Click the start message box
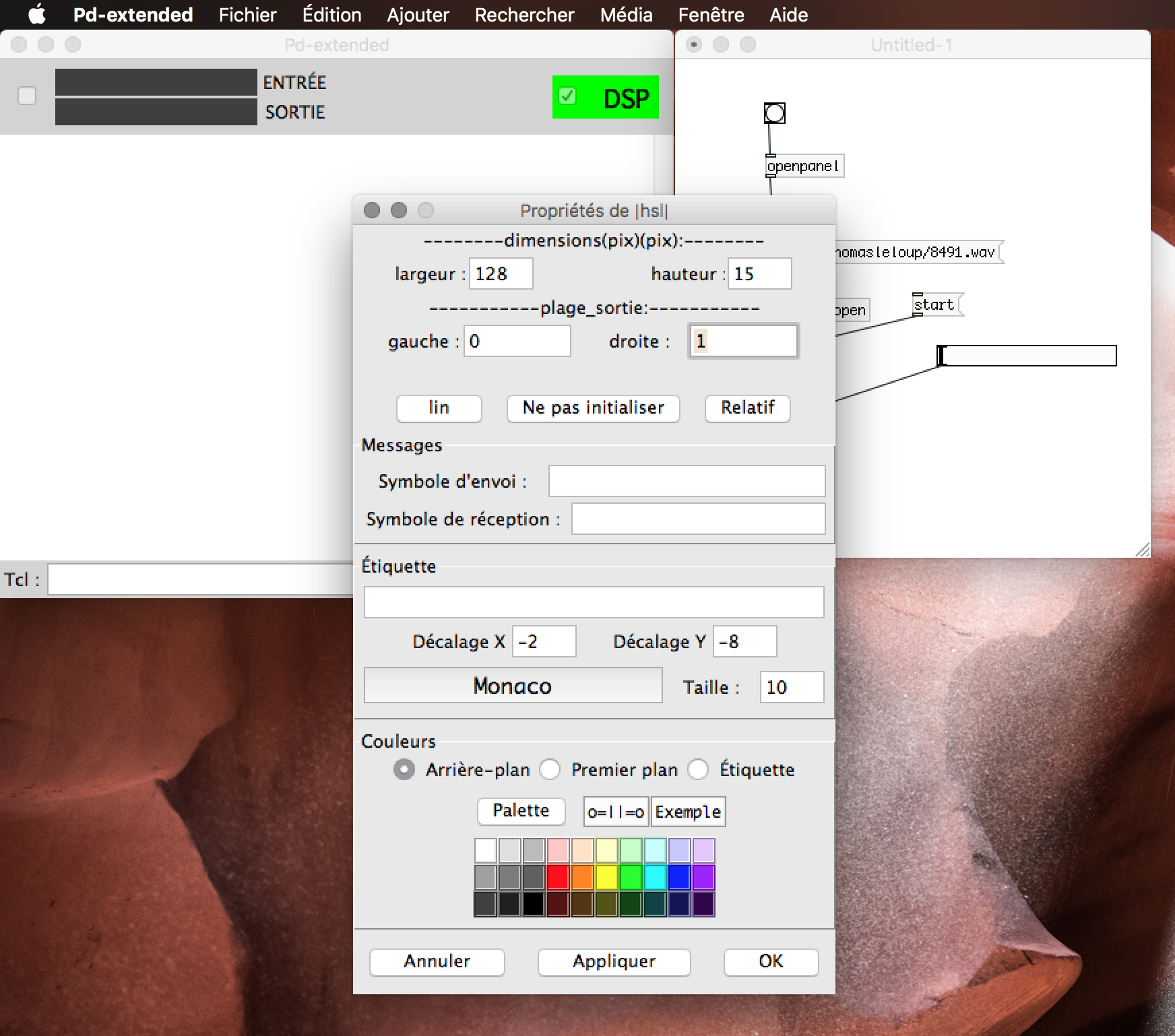This screenshot has height=1036, width=1175. coord(934,305)
